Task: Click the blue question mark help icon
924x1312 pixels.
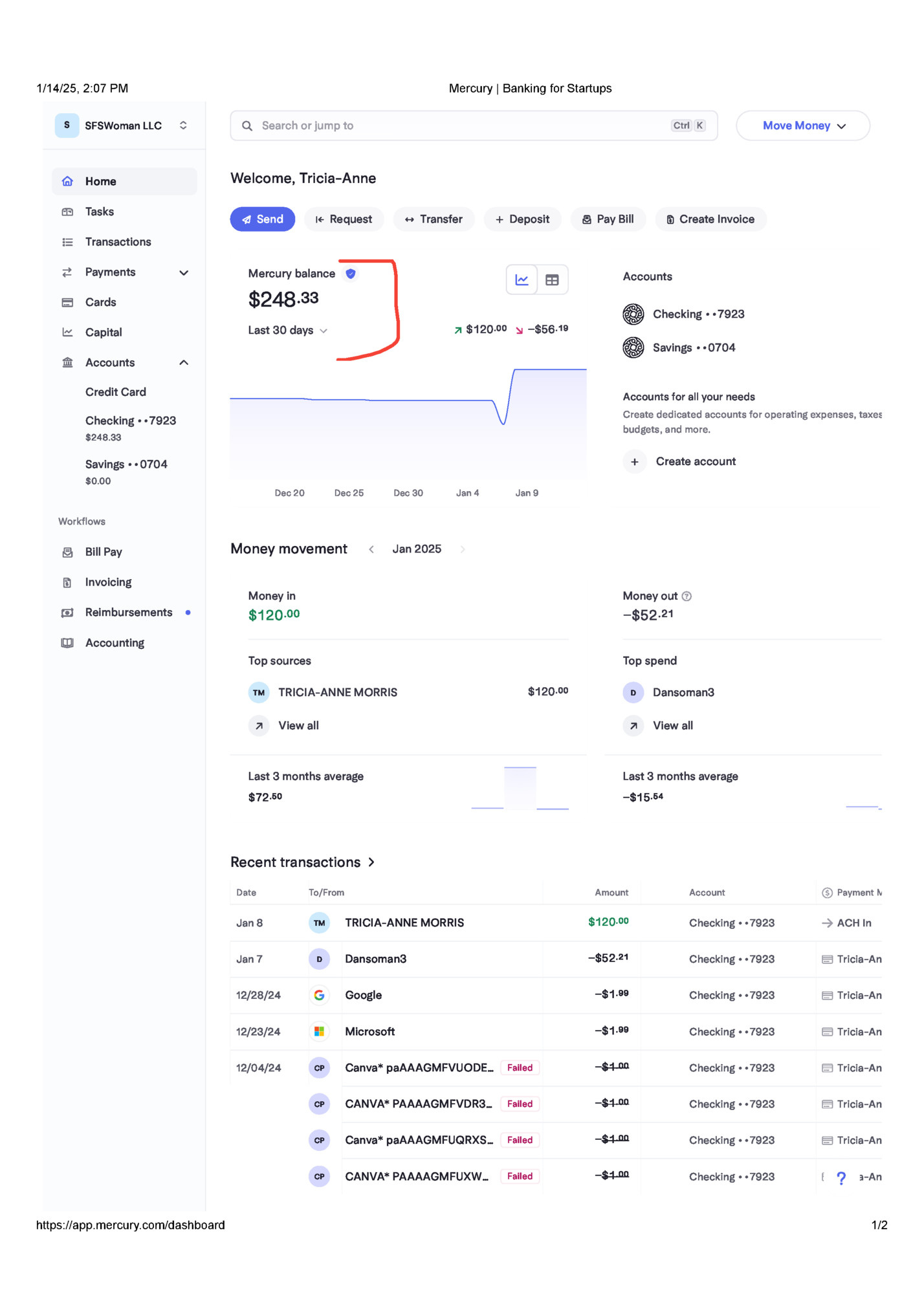Action: coord(841,1177)
